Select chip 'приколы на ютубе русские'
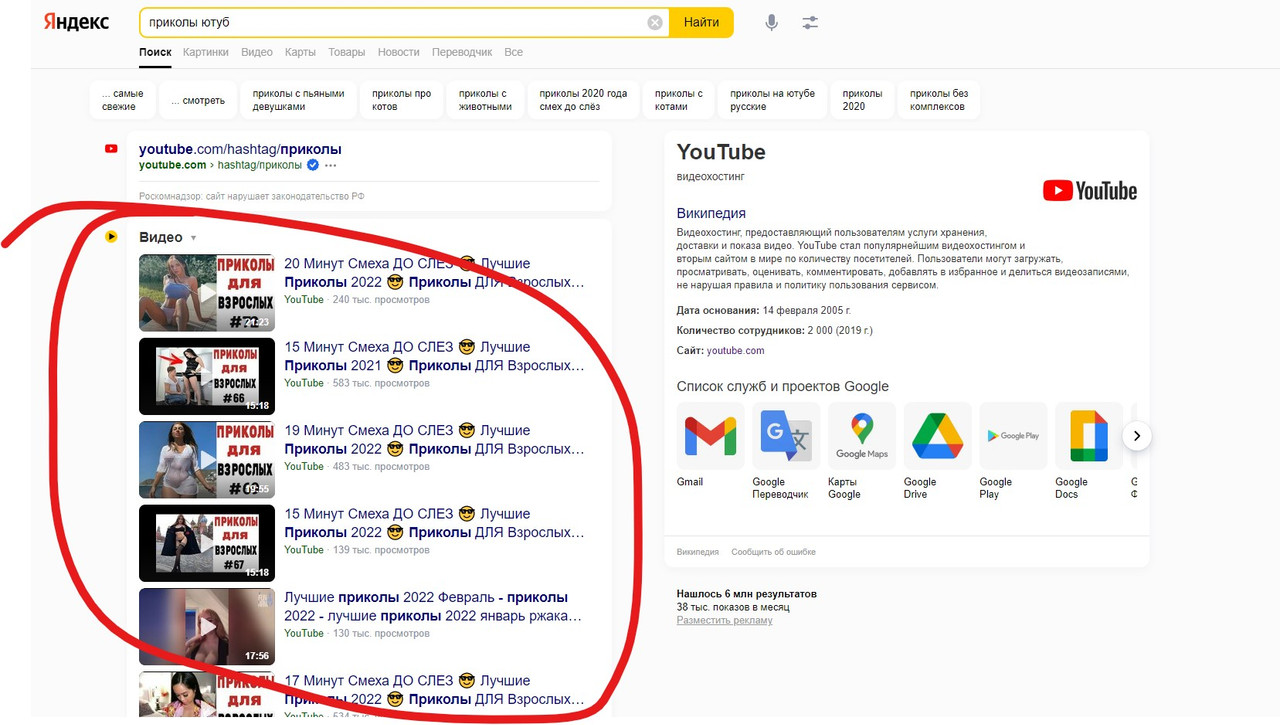 tap(772, 100)
